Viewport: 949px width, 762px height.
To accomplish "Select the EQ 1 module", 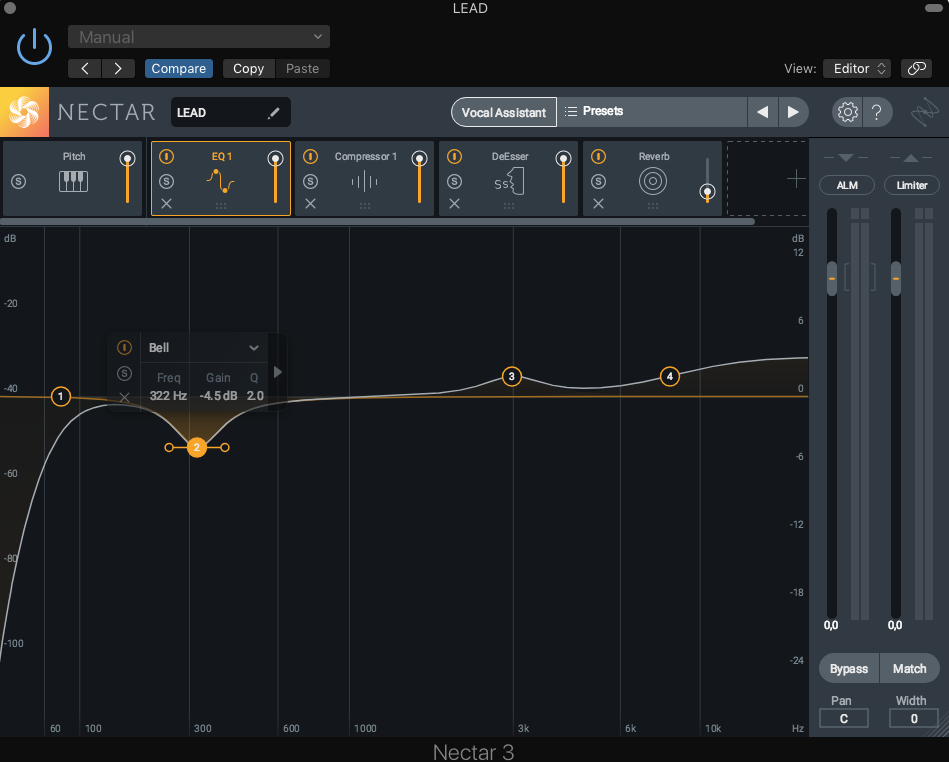I will pos(221,178).
